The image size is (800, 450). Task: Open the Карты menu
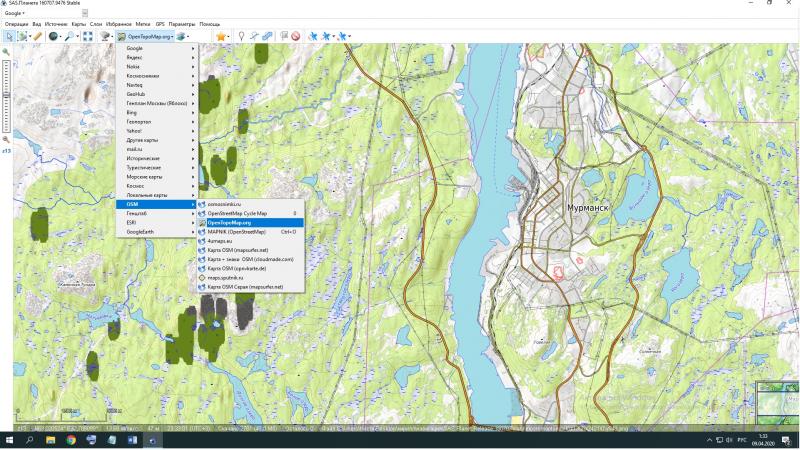(79, 24)
